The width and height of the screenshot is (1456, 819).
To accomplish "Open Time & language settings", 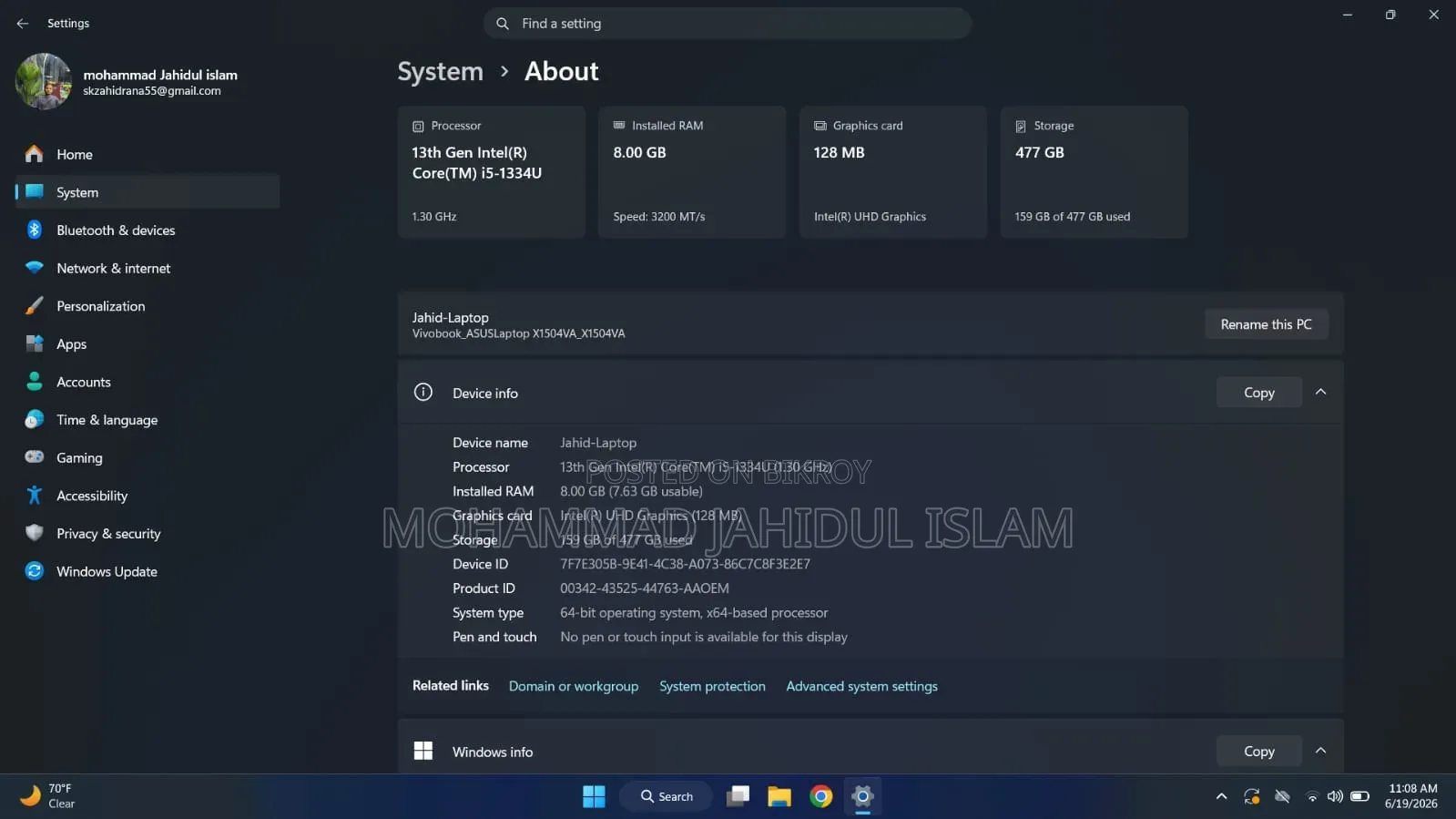I will click(x=148, y=420).
